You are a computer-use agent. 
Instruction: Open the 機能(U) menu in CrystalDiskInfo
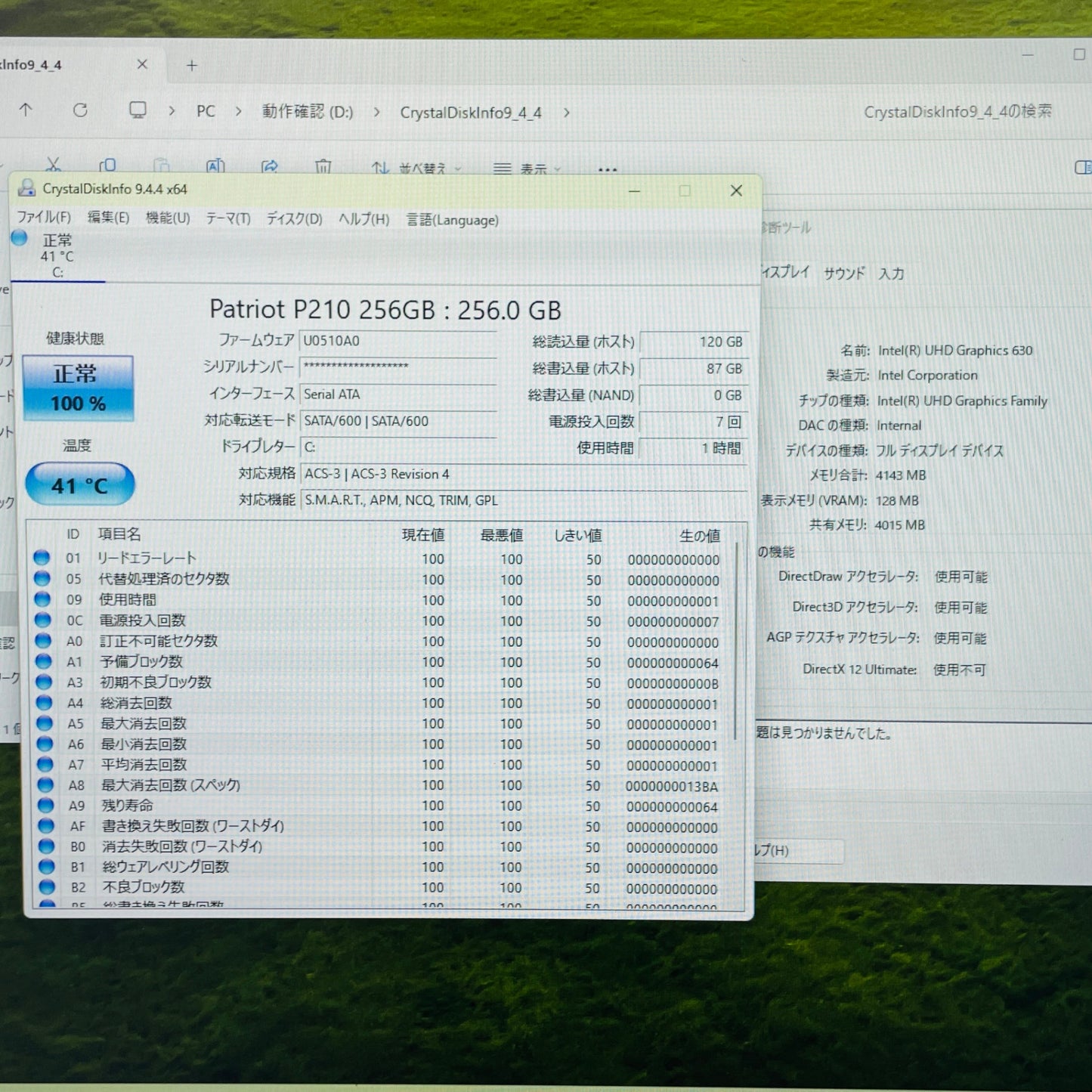(x=168, y=219)
